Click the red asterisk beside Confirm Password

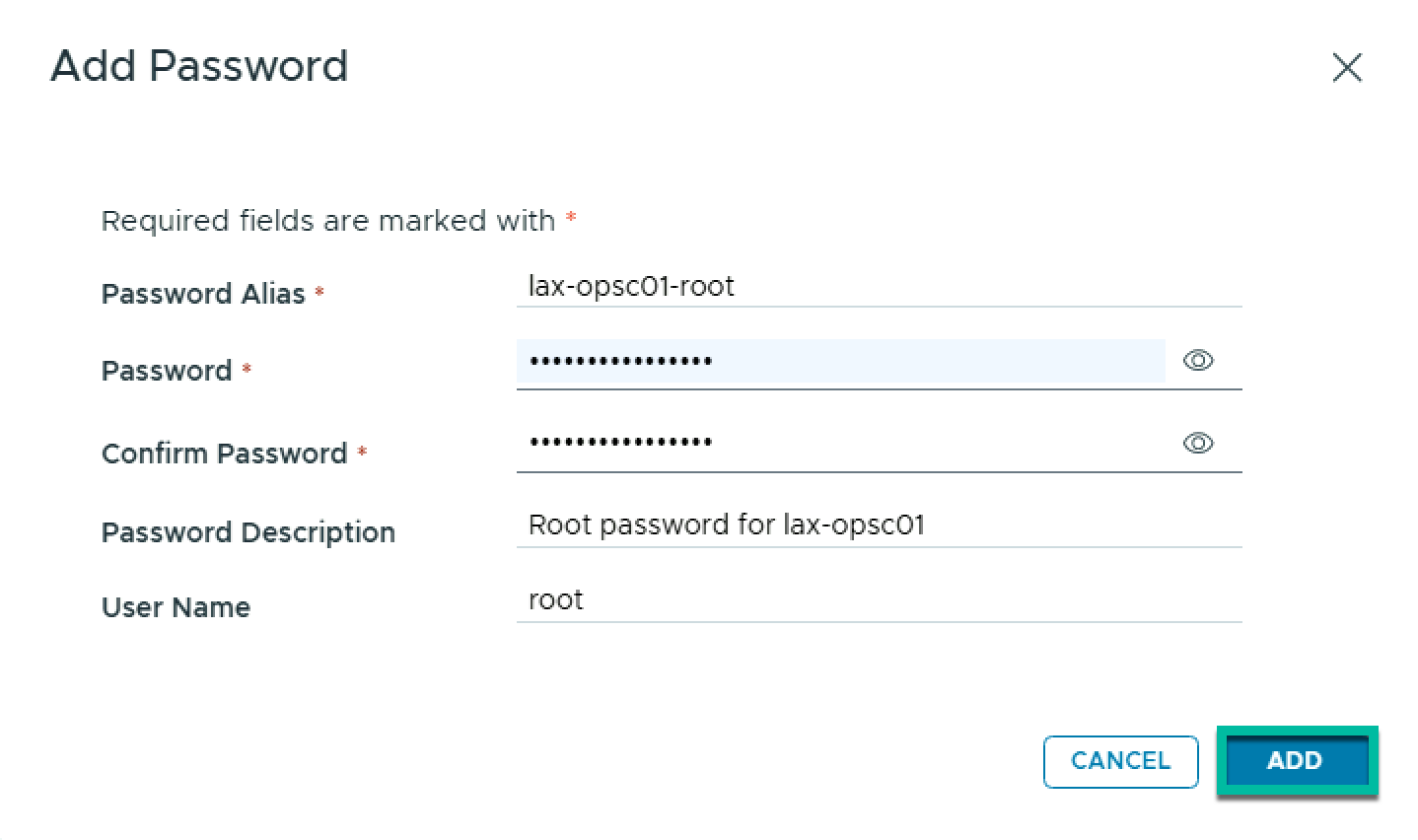362,454
